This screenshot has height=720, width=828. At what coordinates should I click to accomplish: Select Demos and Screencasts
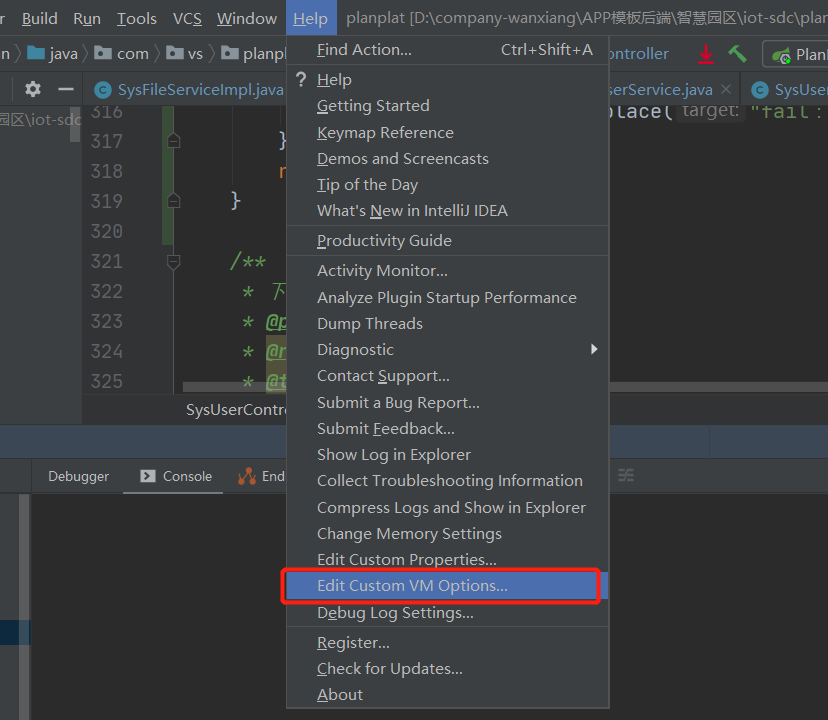447,158
